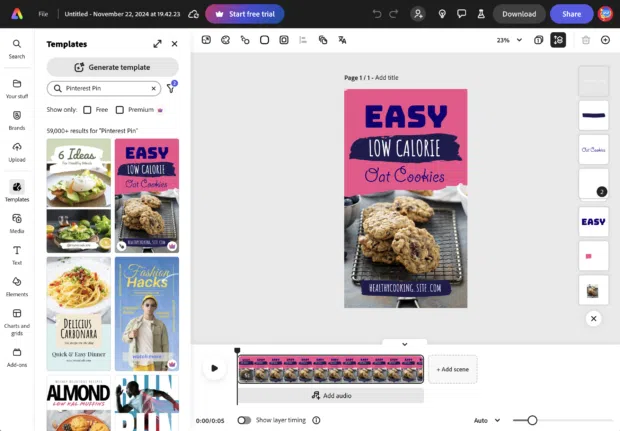Open the template filters icon

(171, 88)
